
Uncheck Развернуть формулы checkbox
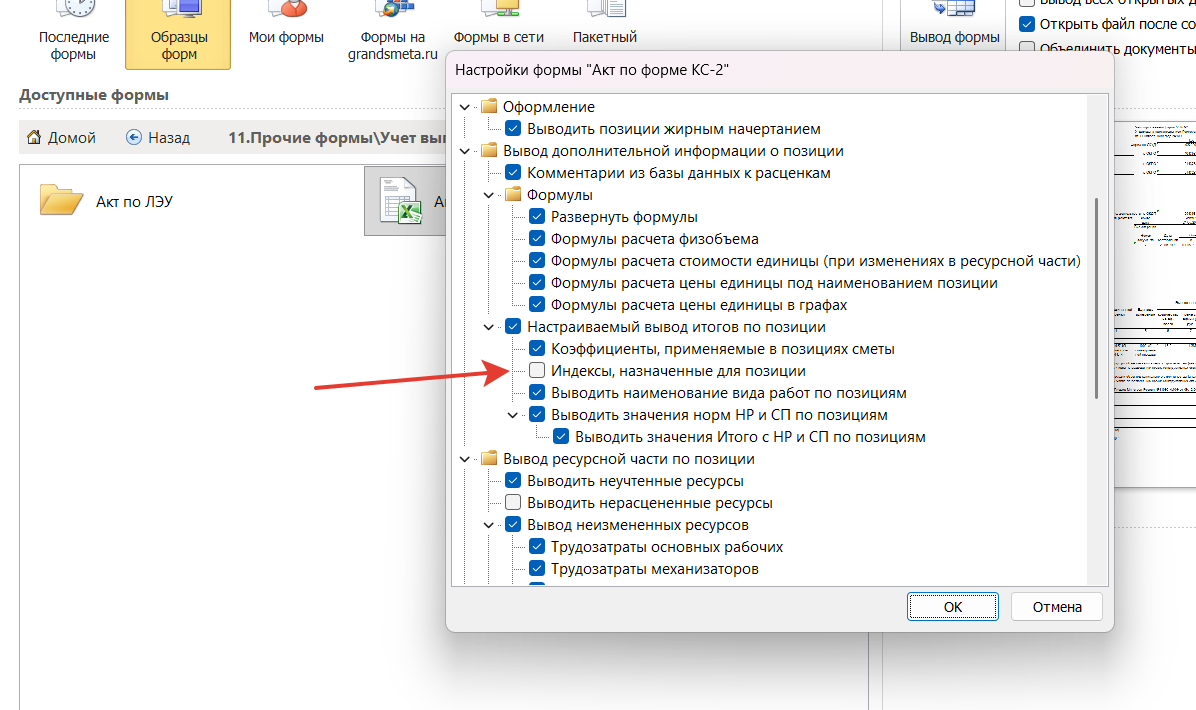click(537, 217)
